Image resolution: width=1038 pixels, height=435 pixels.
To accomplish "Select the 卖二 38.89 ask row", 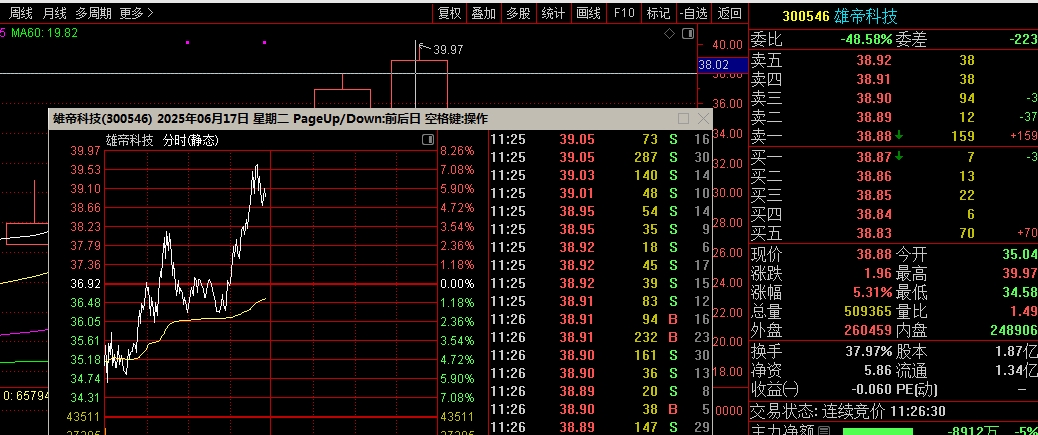I will tap(893, 117).
